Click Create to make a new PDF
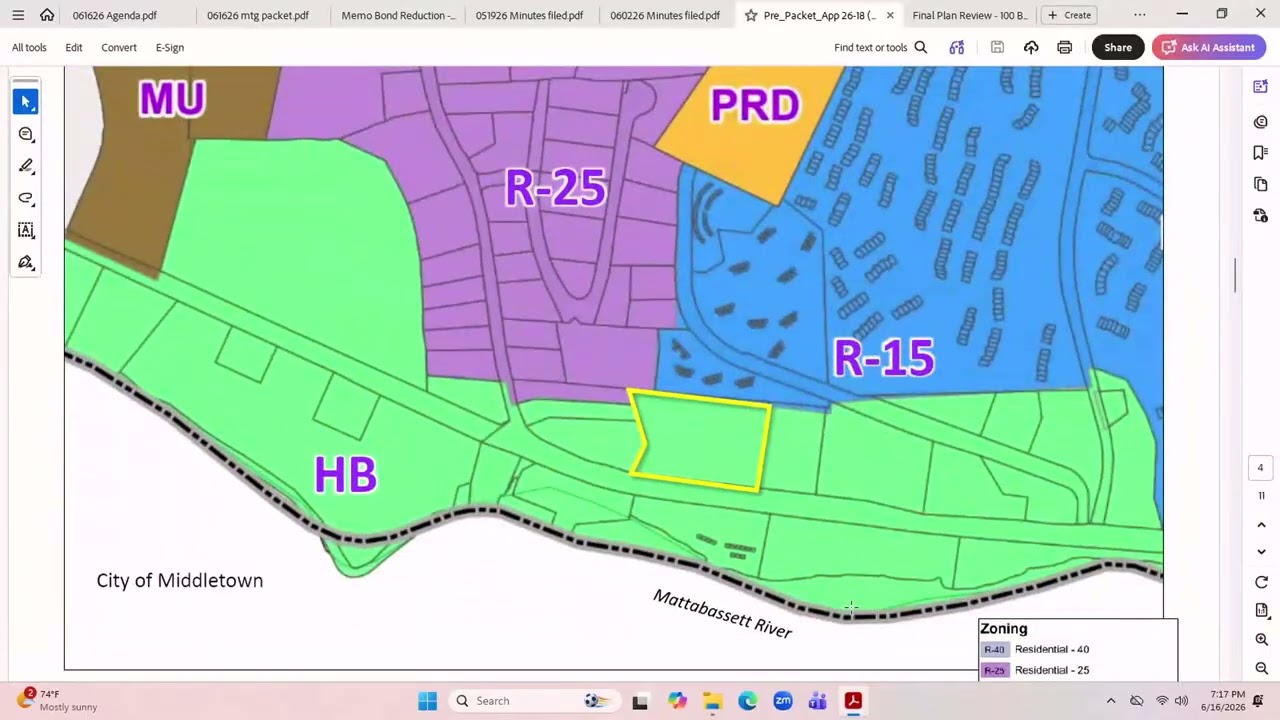 1068,15
